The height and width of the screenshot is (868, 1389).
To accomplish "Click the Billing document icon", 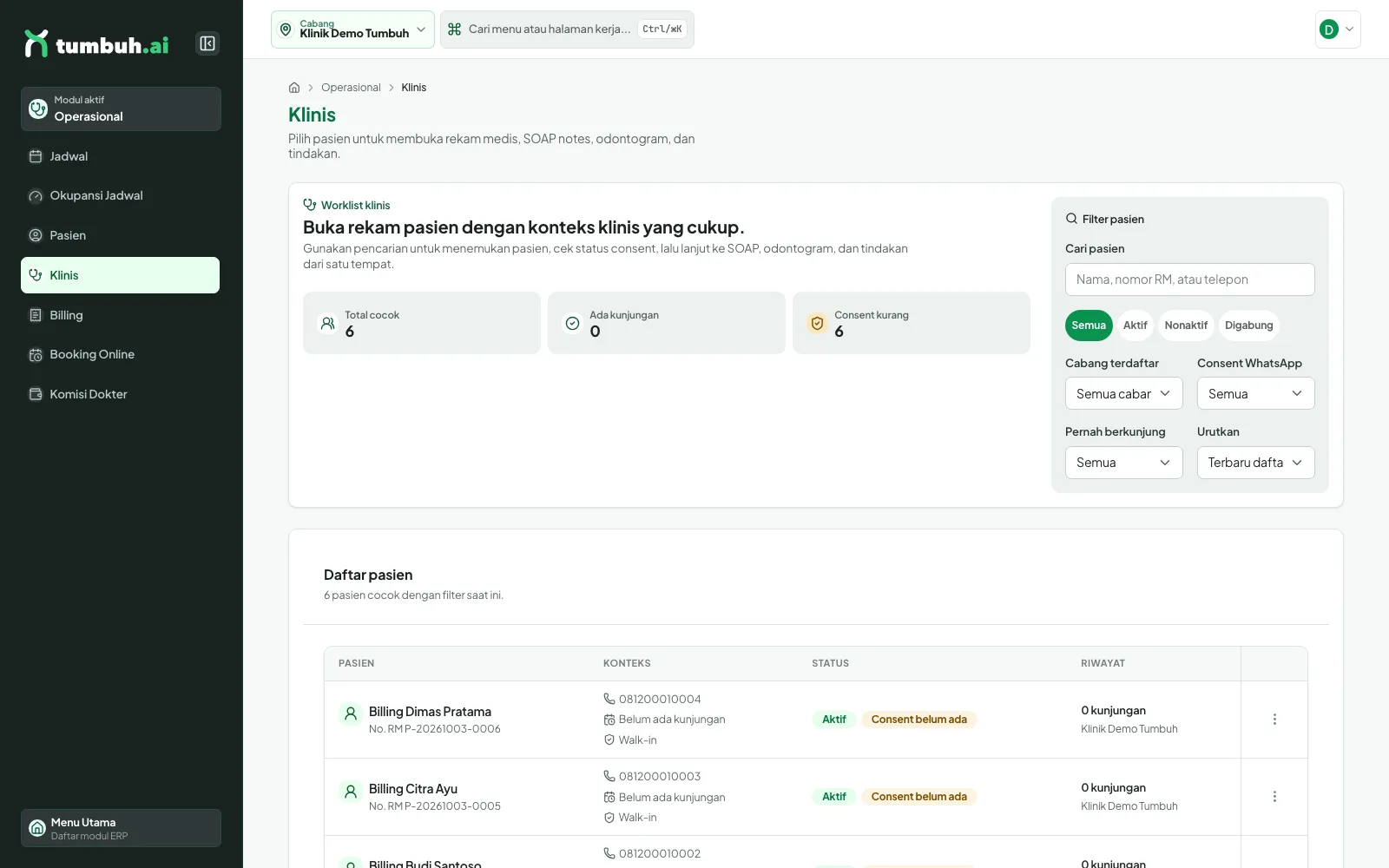I will pos(36,315).
